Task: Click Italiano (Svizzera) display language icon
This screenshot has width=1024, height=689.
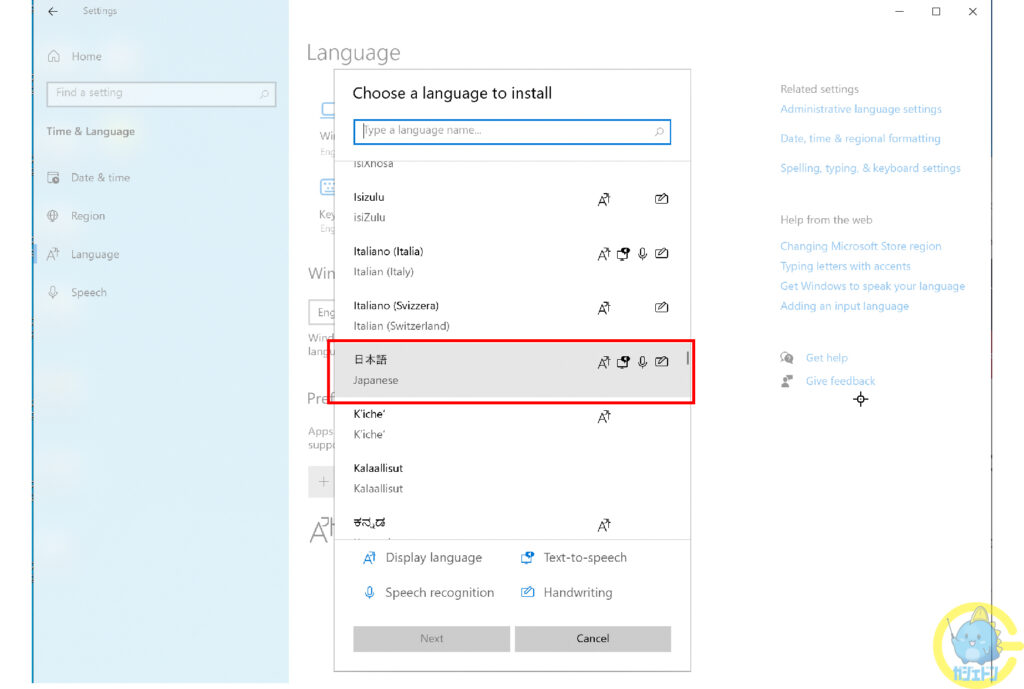Action: [604, 308]
